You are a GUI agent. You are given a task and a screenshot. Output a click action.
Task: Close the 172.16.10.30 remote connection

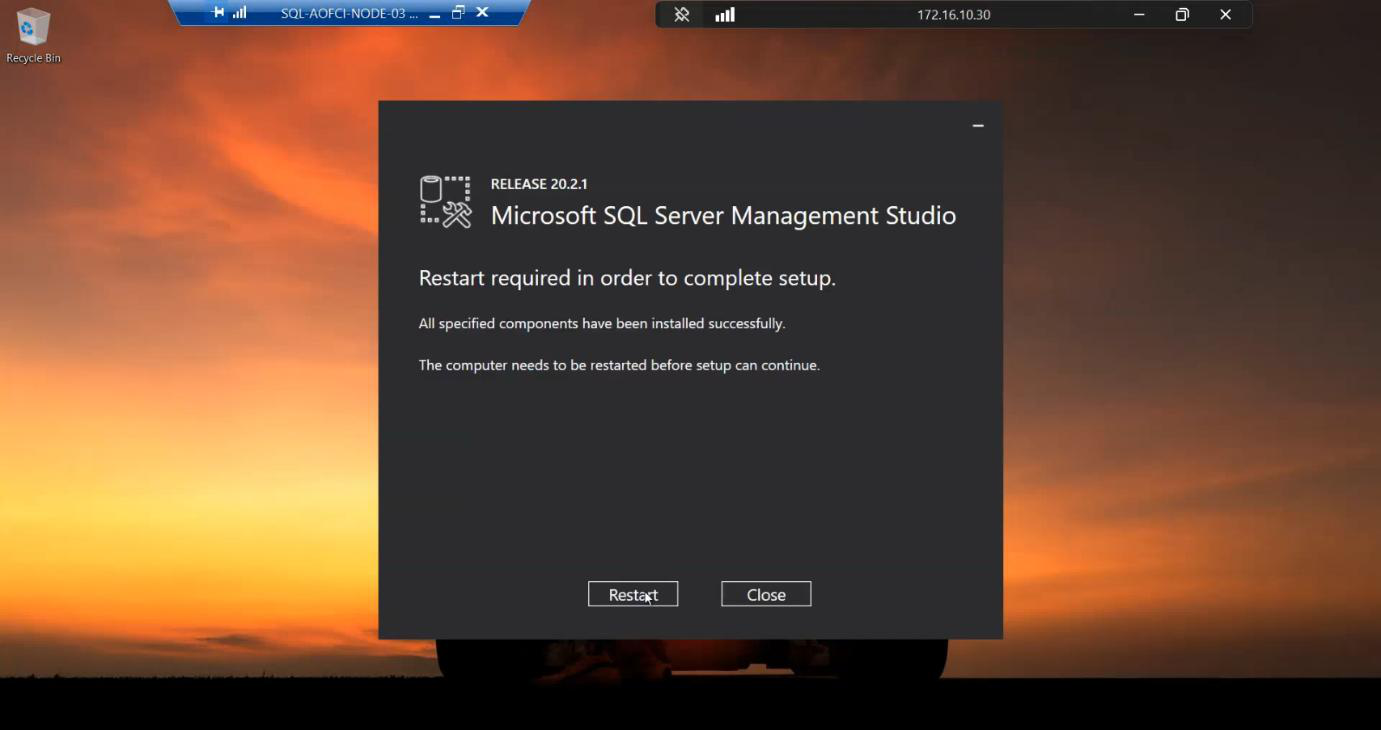pyautogui.click(x=1225, y=15)
